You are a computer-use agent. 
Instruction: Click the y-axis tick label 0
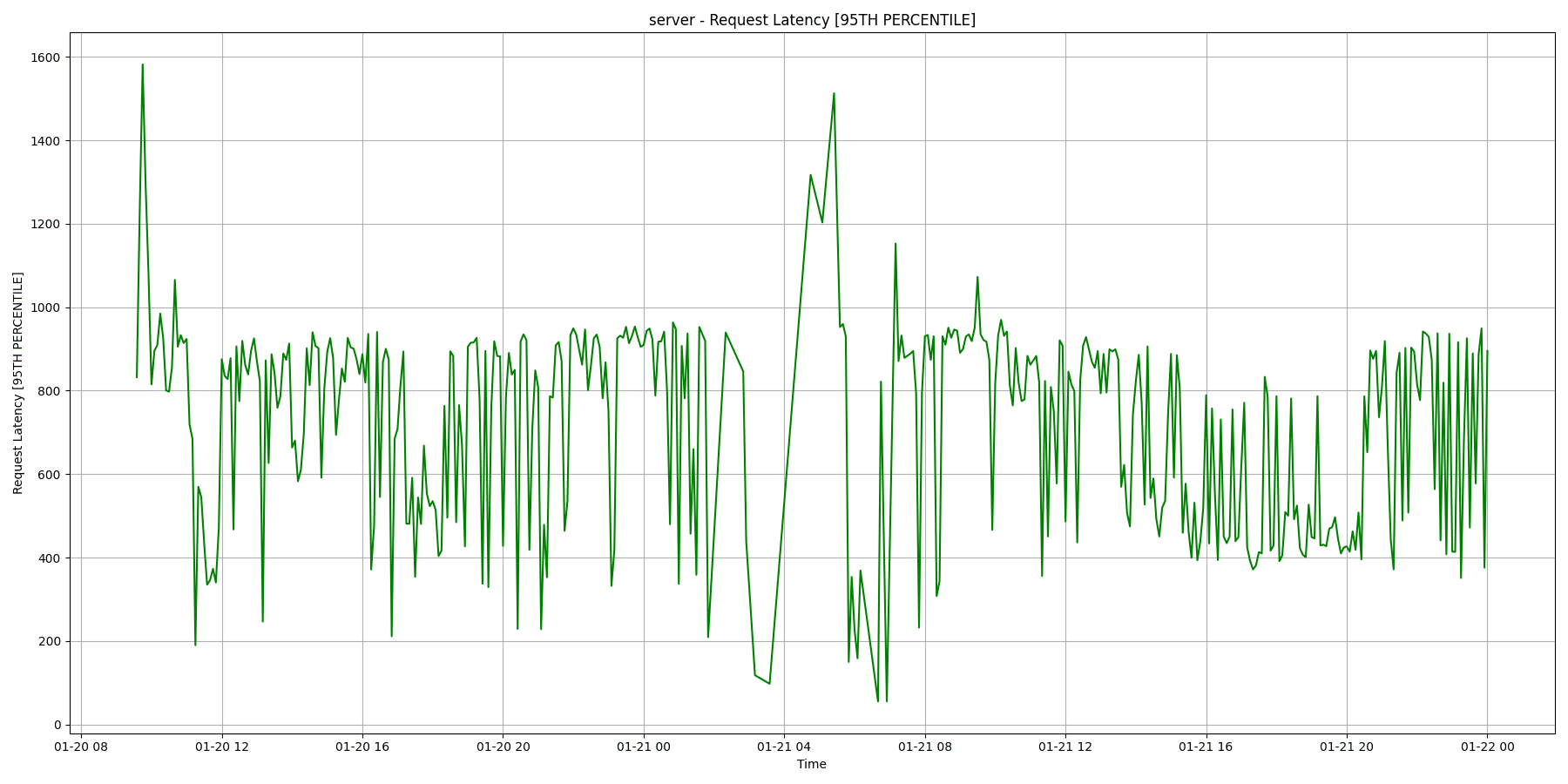(57, 725)
